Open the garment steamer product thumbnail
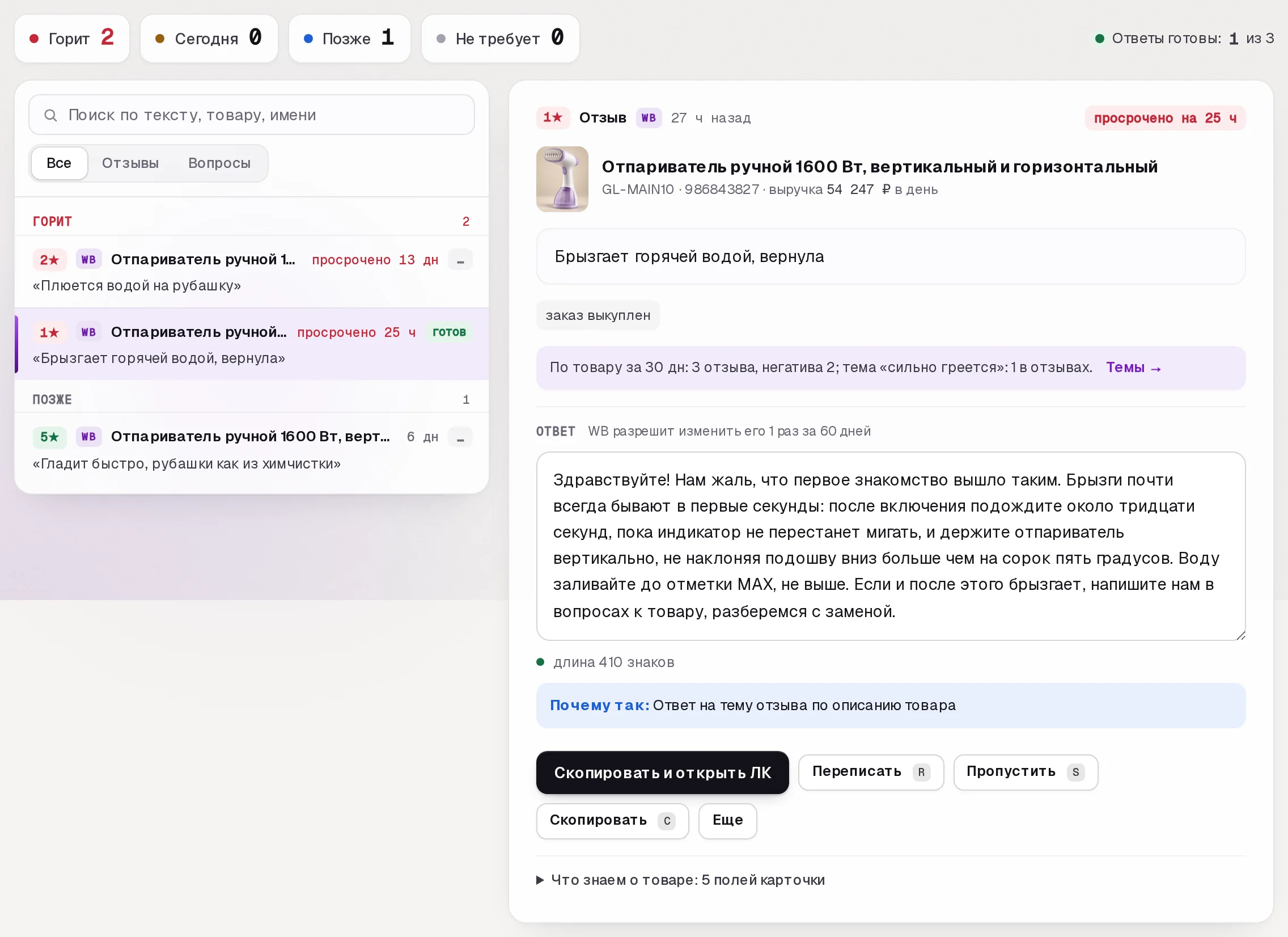Screen dimensions: 1288x937 562,179
